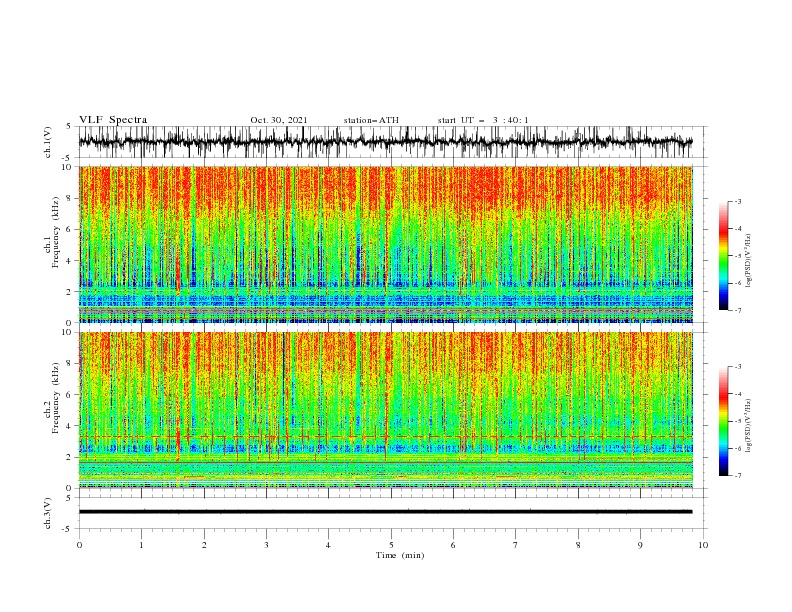Click the "-3" value on ch.2 colorbar
Viewport: 792px width, 612px height.
point(738,367)
